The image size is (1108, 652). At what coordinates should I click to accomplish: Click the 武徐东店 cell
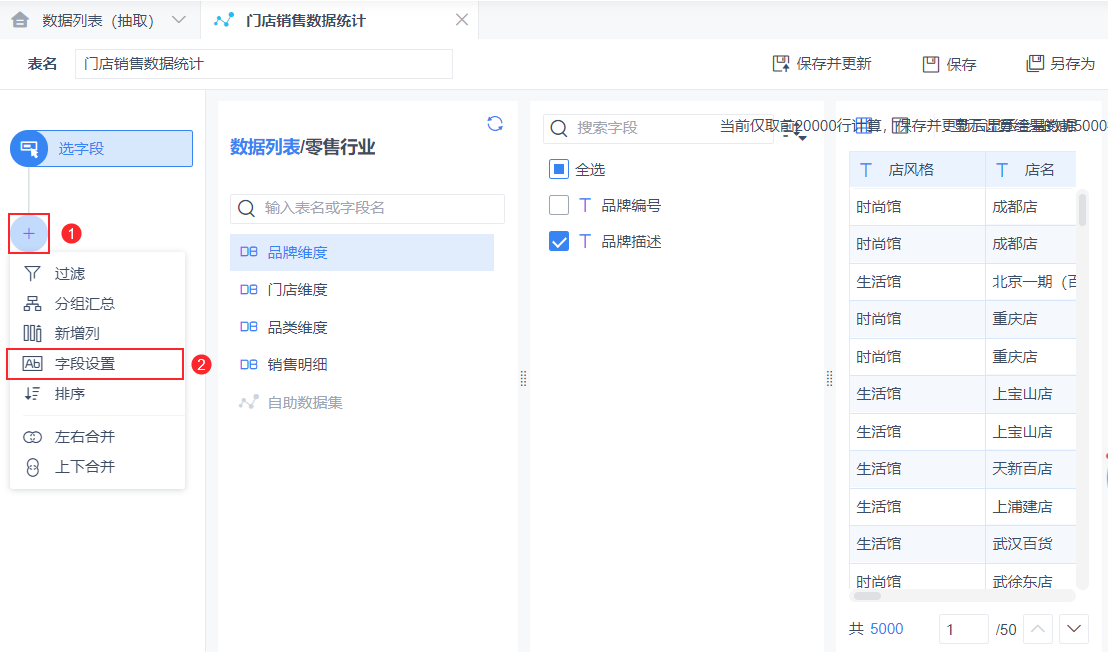[x=1031, y=578]
